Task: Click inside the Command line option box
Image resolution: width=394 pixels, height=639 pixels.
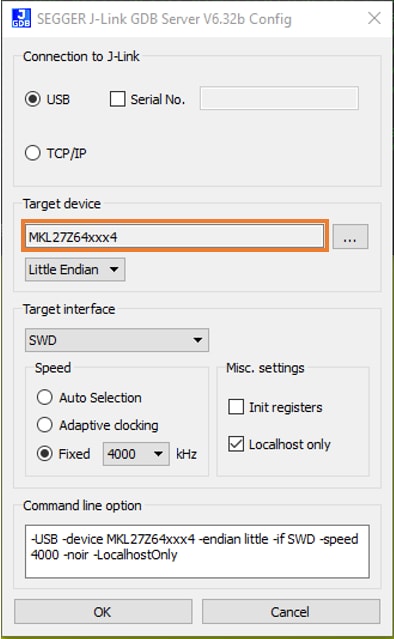Action: point(197,551)
